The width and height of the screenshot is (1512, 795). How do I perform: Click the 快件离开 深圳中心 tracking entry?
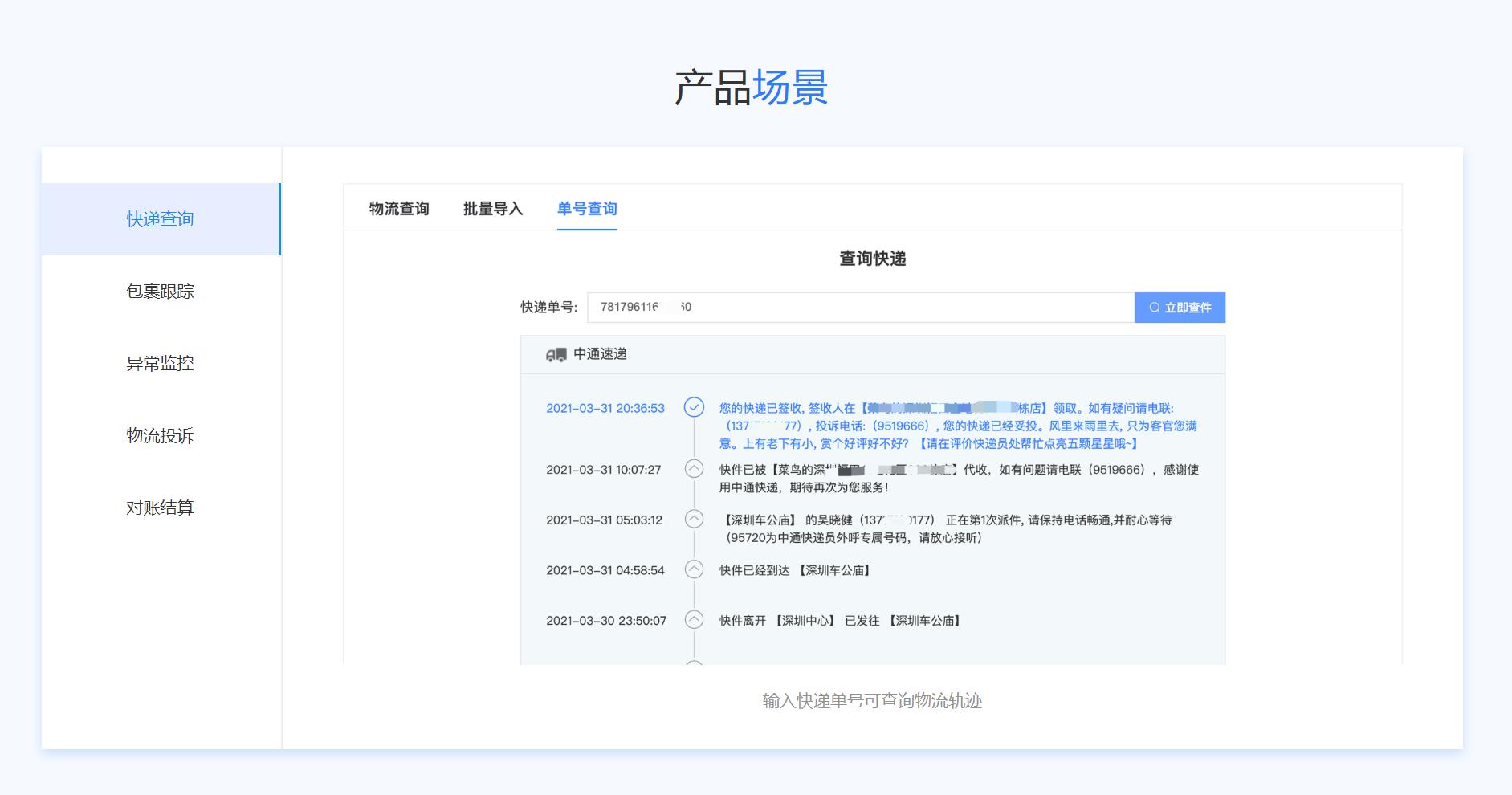pos(840,621)
